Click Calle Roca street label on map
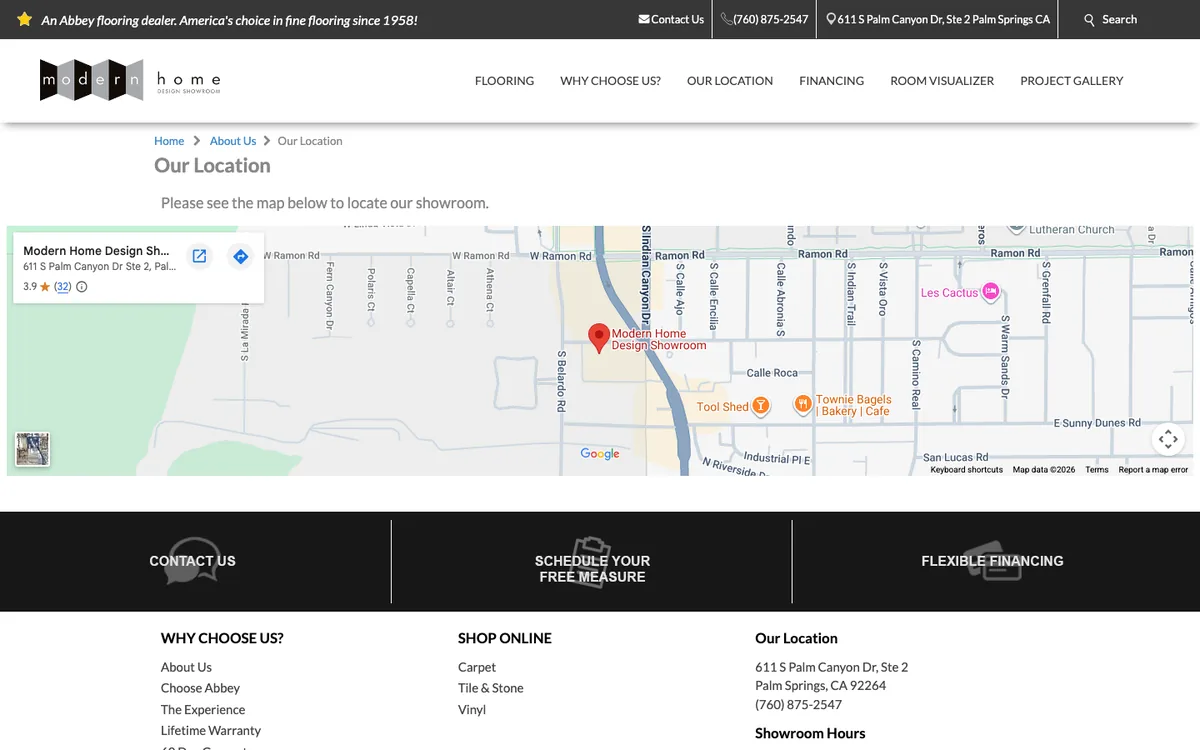The width and height of the screenshot is (1200, 750). pyautogui.click(x=772, y=373)
